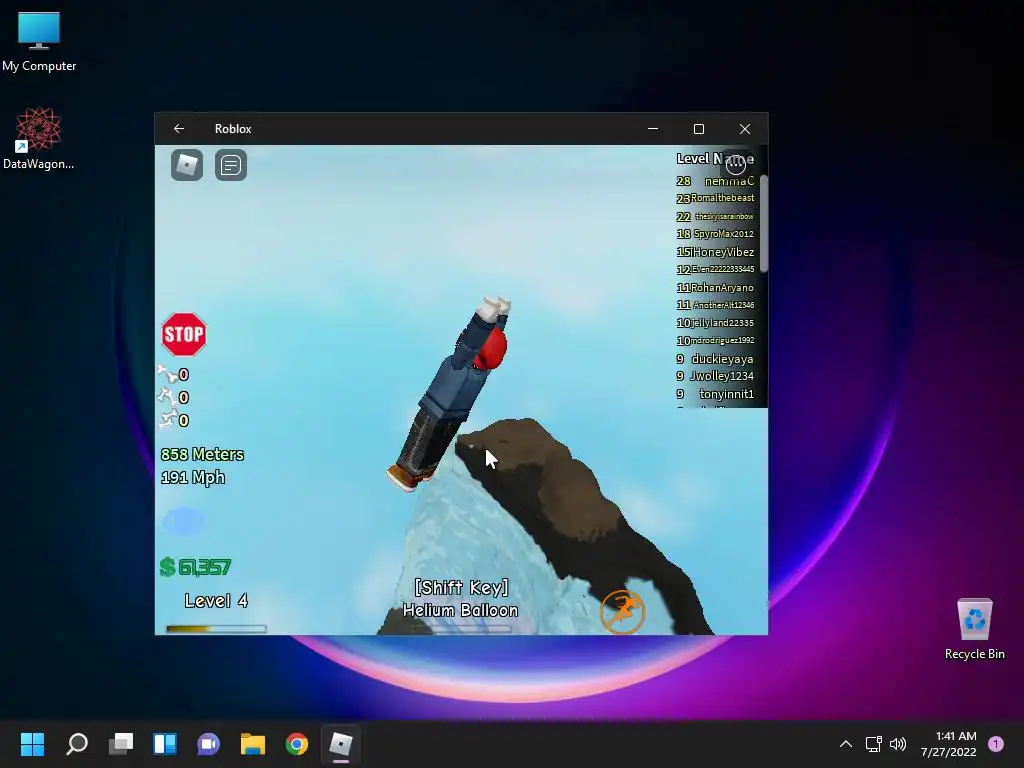Go back using Roblox window arrow

click(179, 129)
